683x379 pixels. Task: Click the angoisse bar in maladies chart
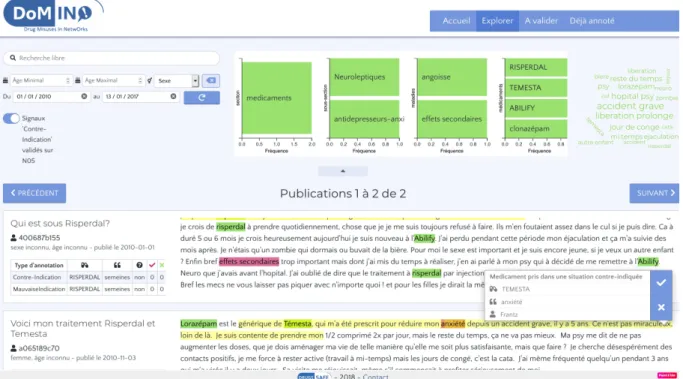coord(452,77)
